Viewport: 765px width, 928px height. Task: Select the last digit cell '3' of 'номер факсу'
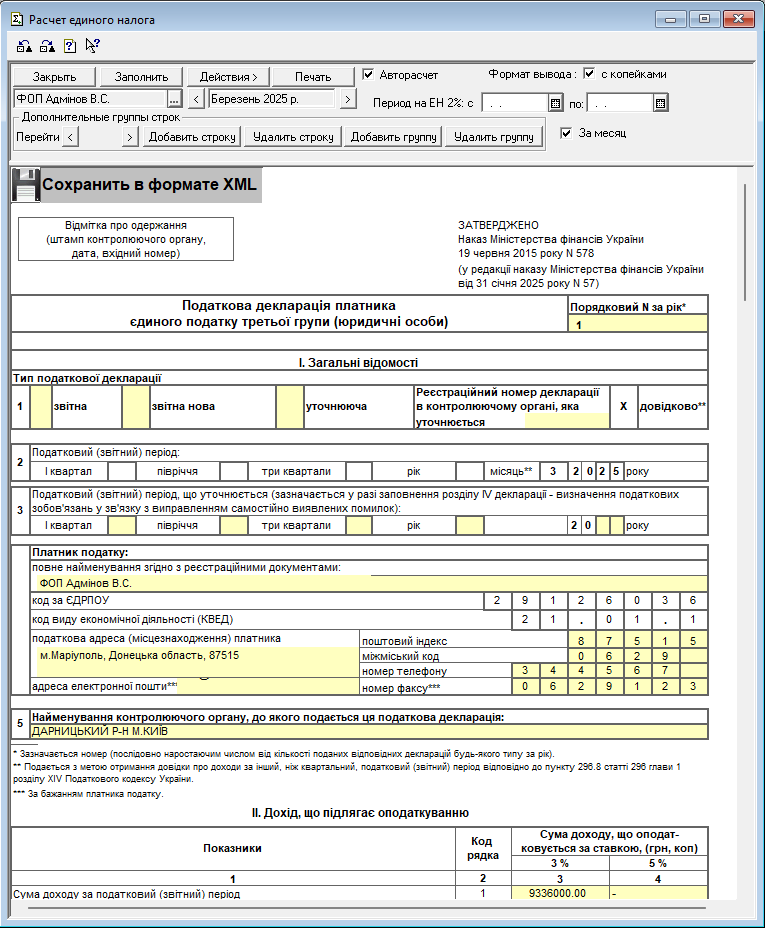[693, 687]
